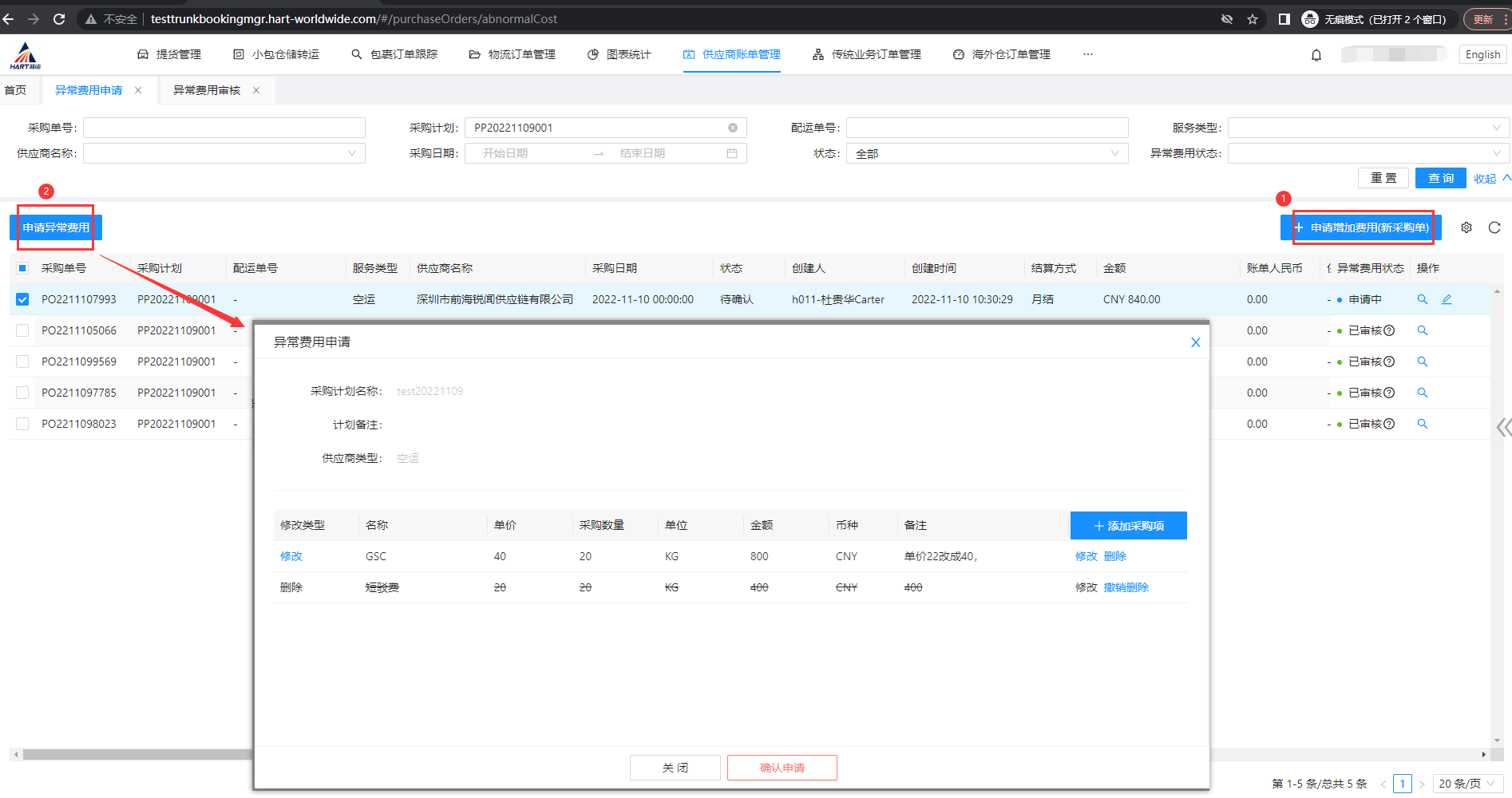Click the 确认申请 button
This screenshot has width=1512, height=798.
point(782,768)
